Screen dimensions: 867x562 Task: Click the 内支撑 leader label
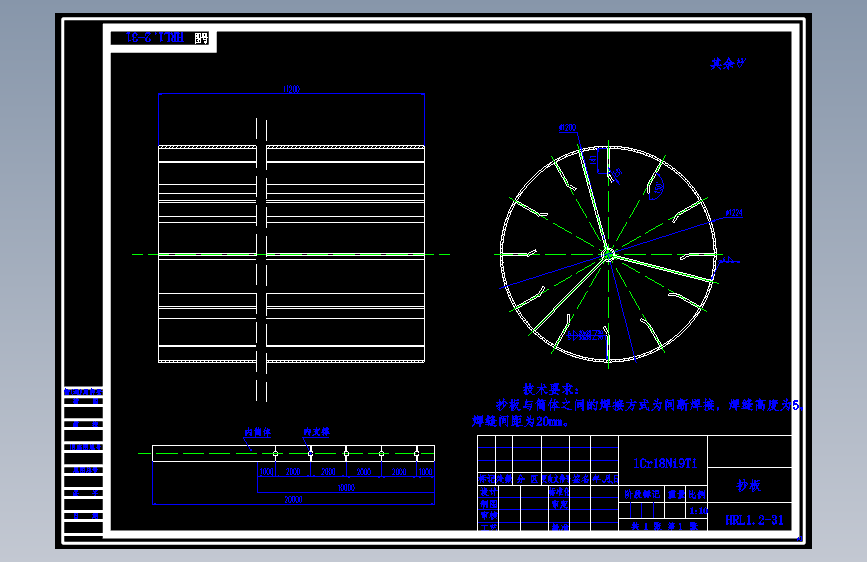316,431
